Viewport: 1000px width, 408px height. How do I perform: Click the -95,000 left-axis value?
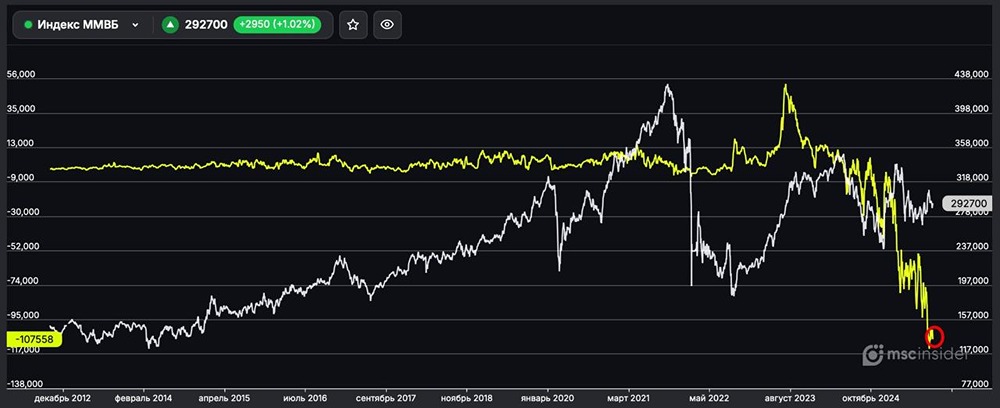coord(22,316)
